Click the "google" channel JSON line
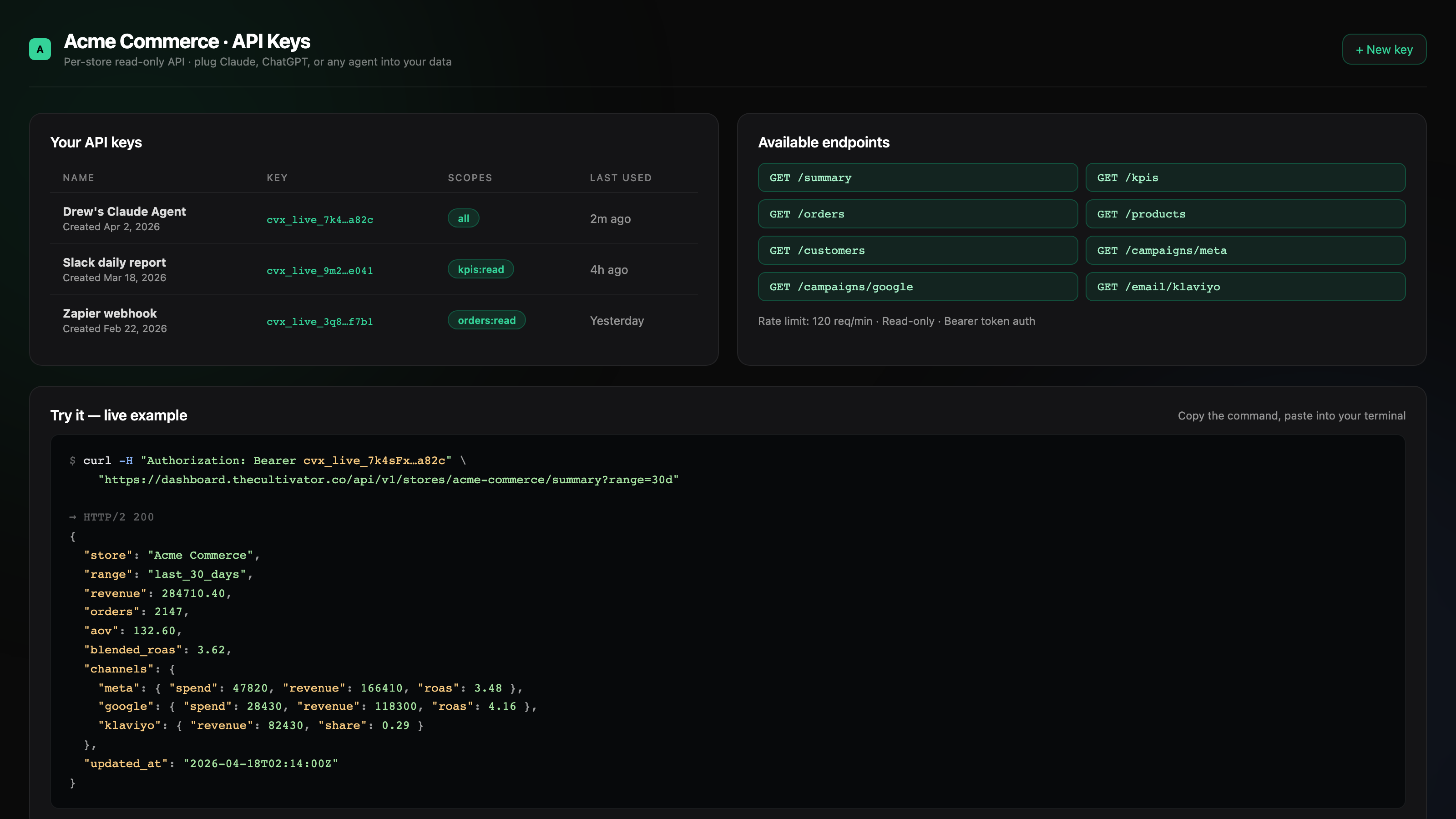 tap(317, 706)
